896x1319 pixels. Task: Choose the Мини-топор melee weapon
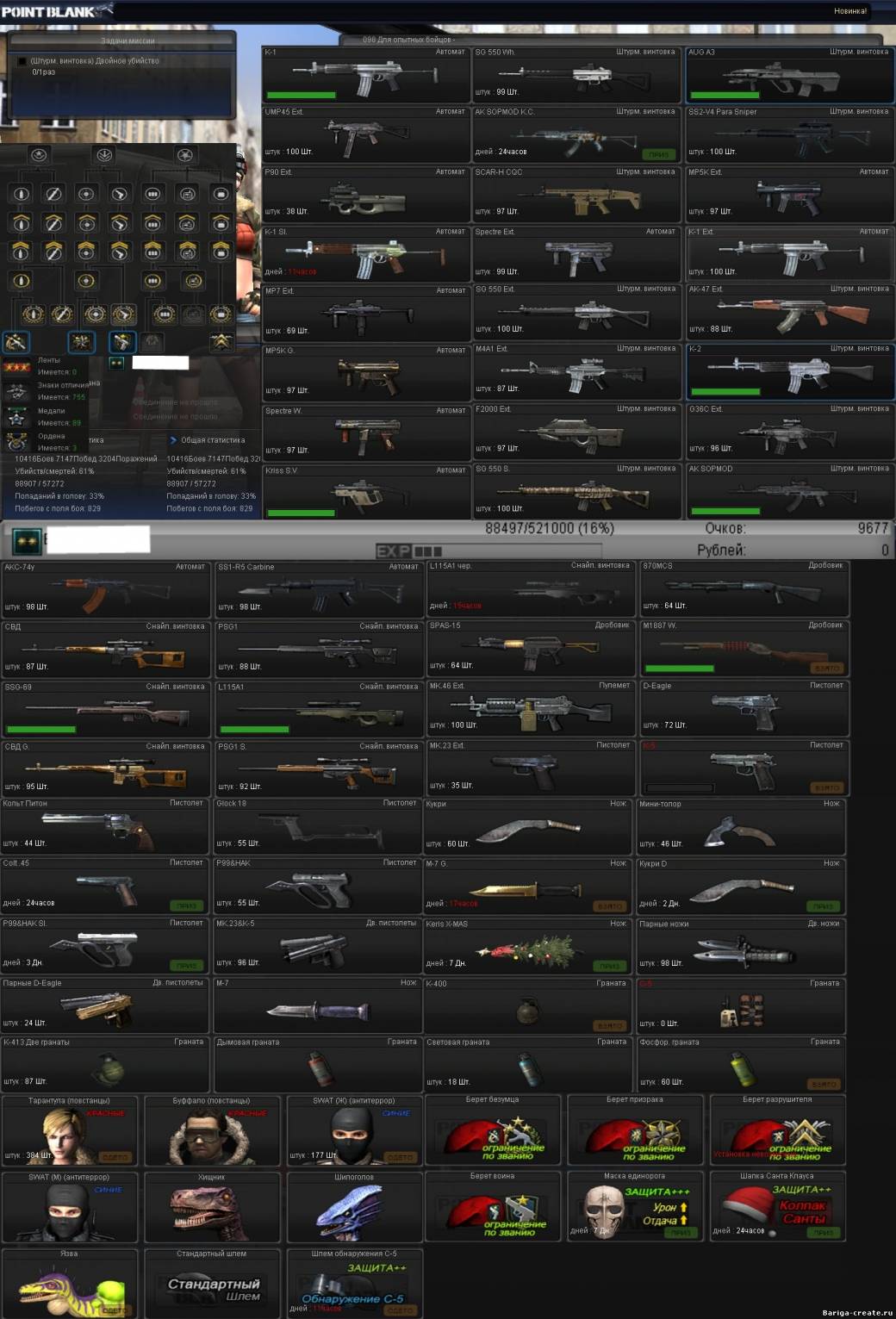click(741, 827)
